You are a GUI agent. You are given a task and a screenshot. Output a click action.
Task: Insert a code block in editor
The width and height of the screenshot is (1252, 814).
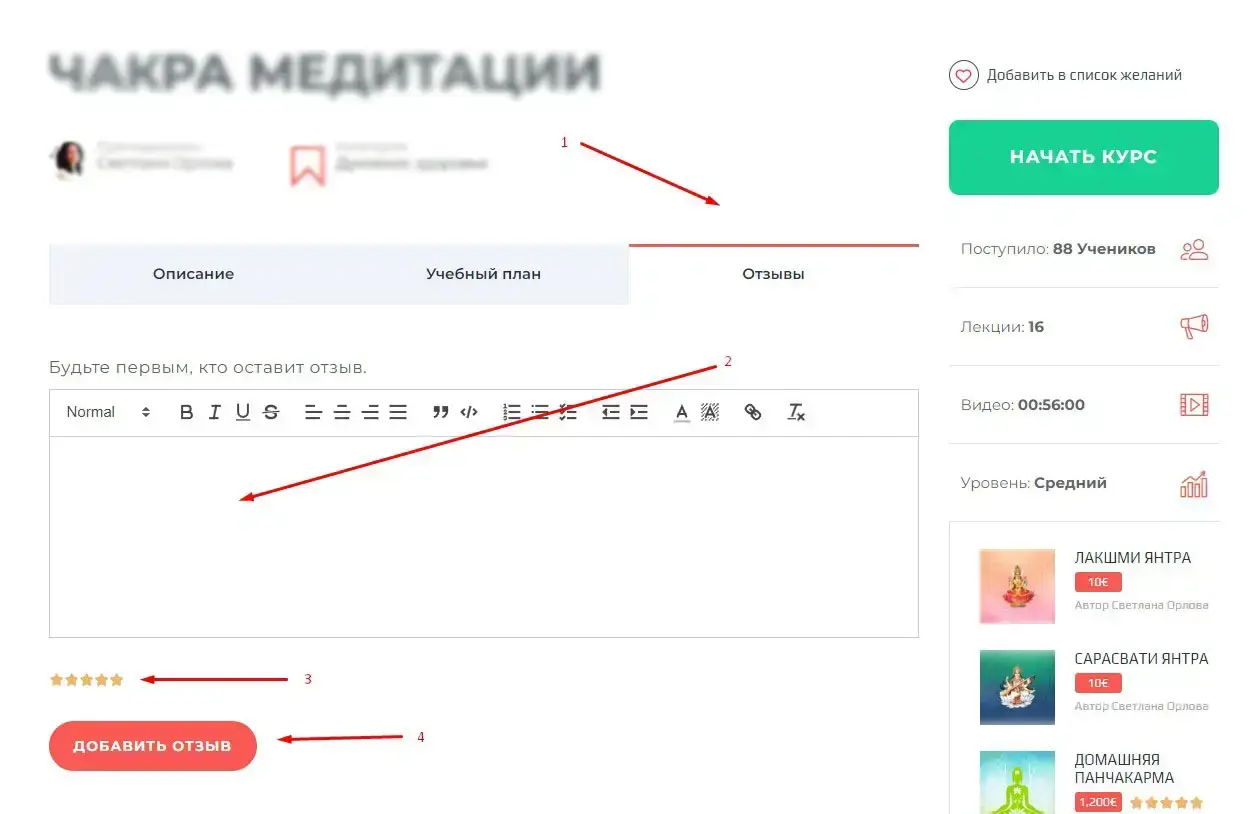[468, 412]
